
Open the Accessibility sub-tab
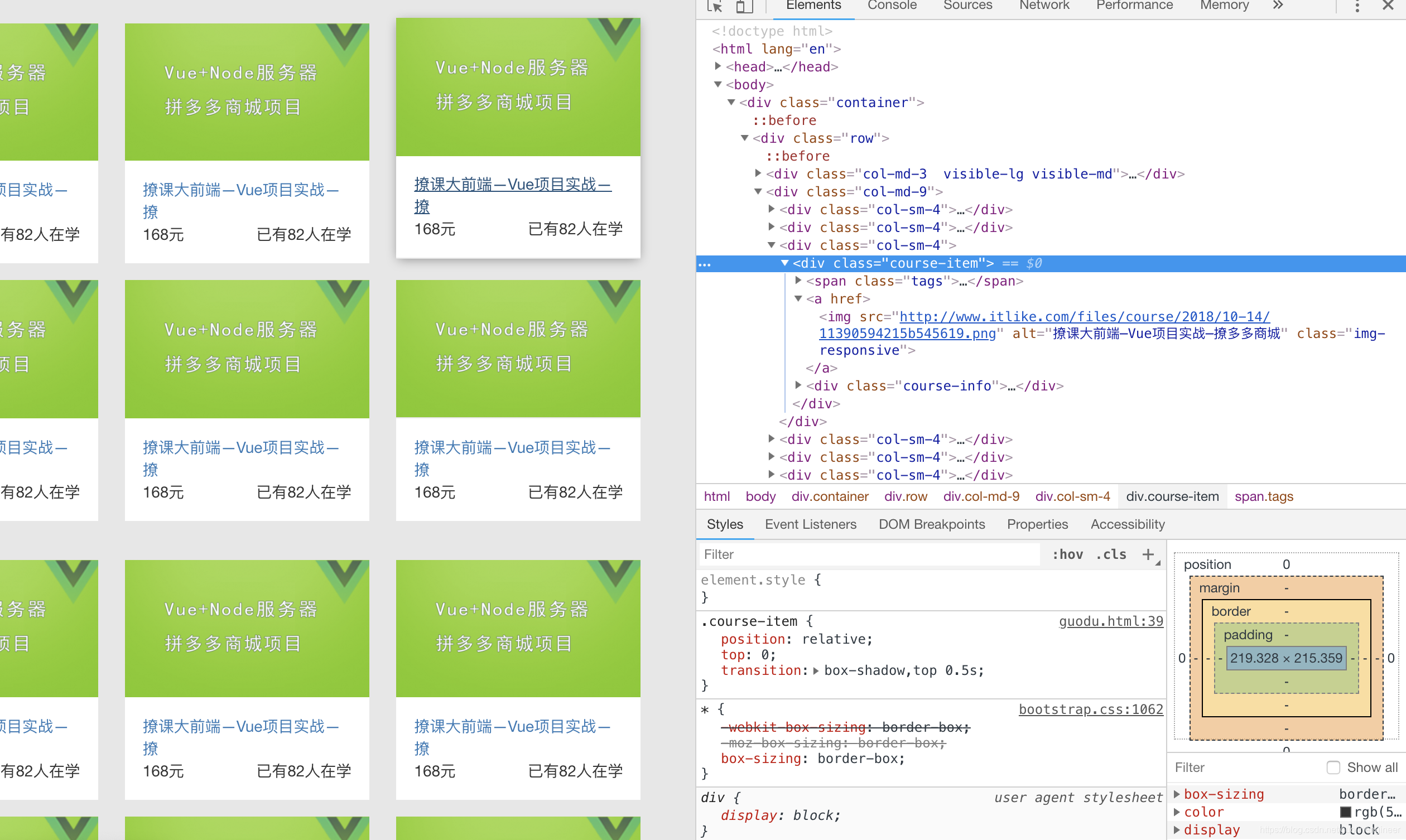pos(1128,524)
